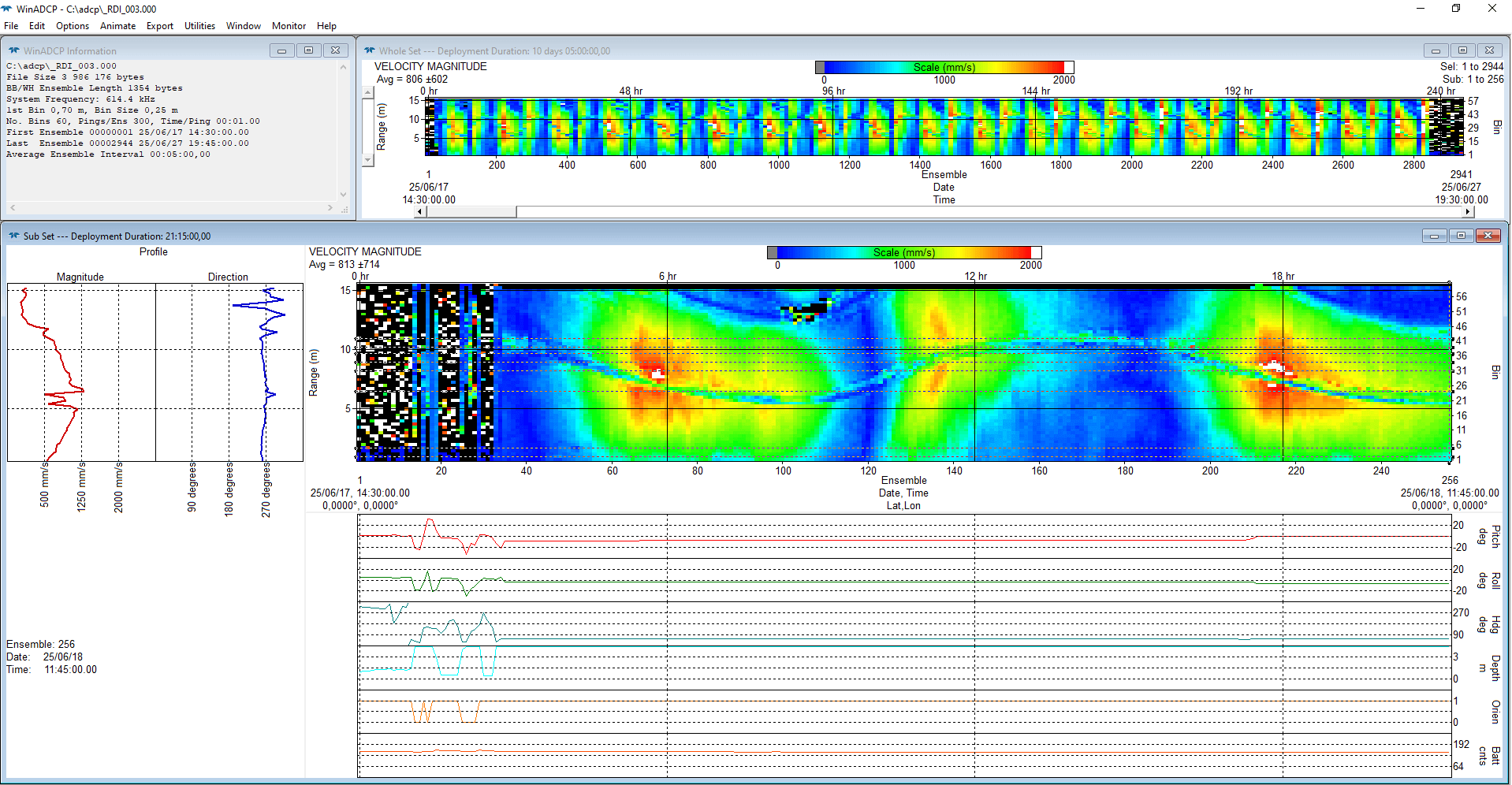Click the Whole Set velocity color scale
This screenshot has height=785, width=1512.
[944, 68]
